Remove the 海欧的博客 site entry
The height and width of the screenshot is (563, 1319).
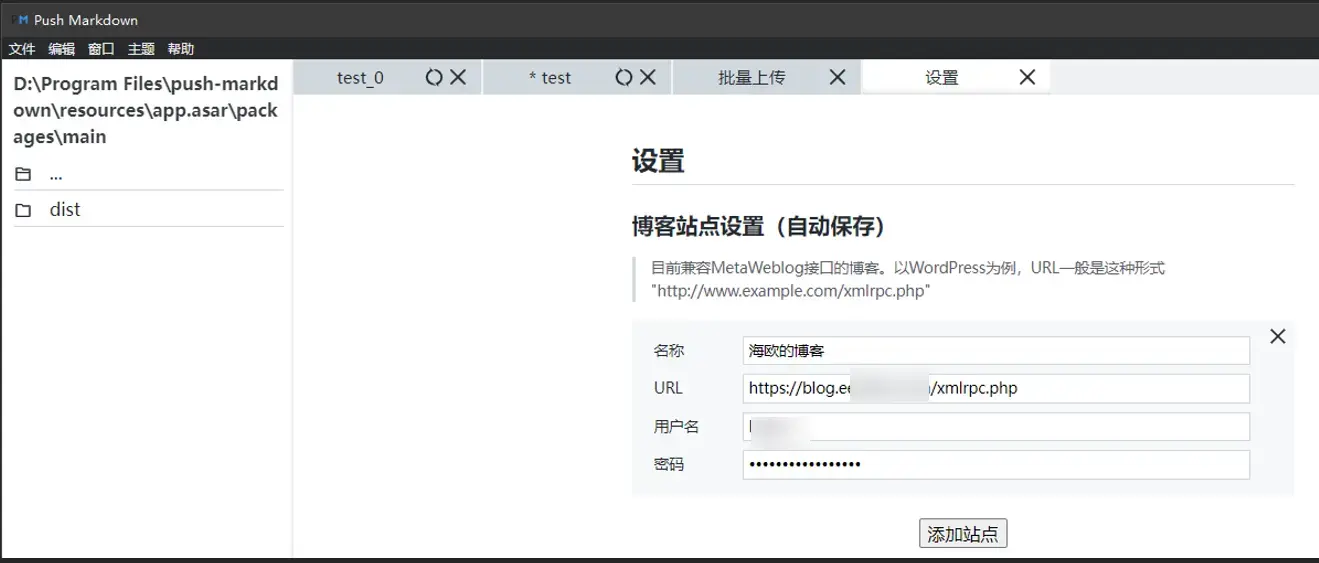click(x=1277, y=336)
